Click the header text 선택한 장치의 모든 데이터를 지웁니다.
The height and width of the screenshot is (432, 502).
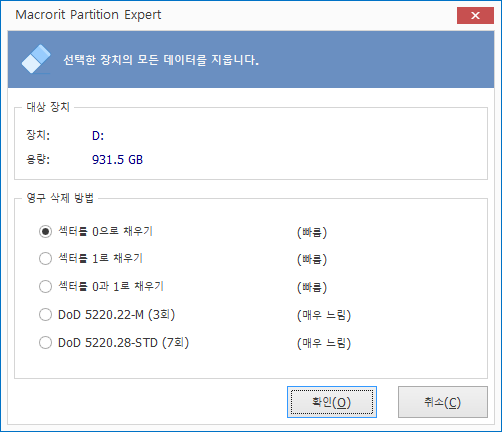pyautogui.click(x=161, y=60)
